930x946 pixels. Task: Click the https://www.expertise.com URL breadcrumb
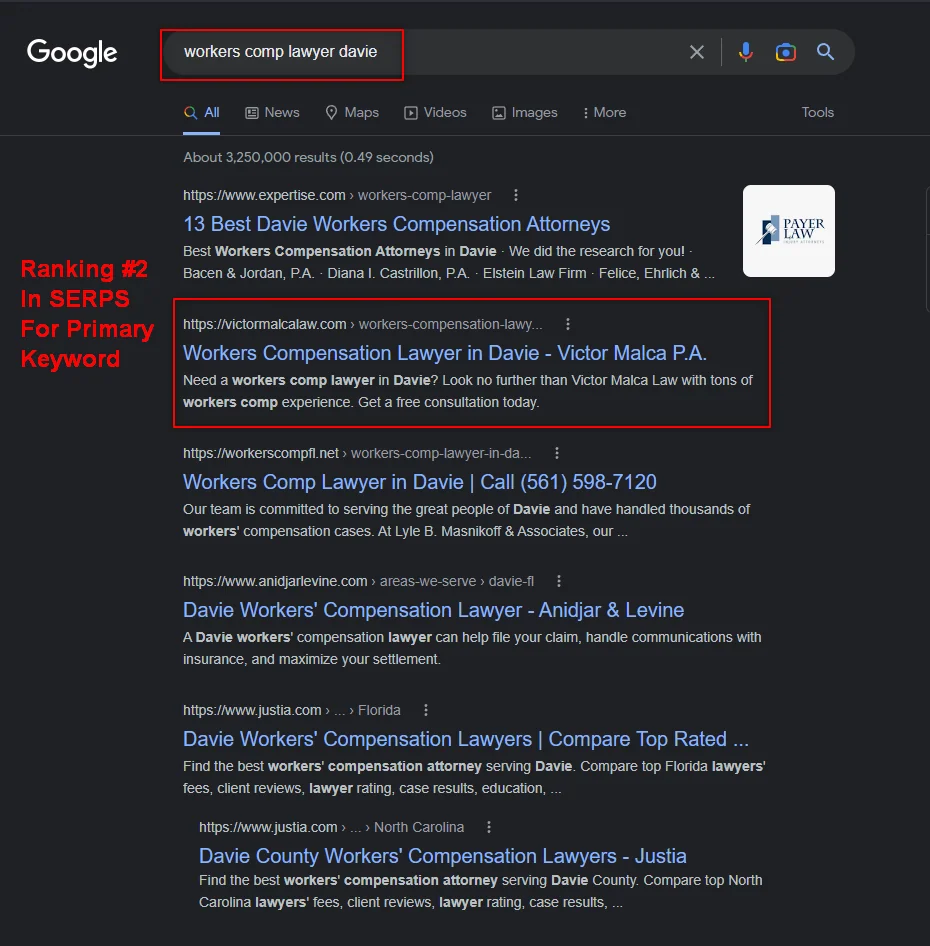click(337, 195)
